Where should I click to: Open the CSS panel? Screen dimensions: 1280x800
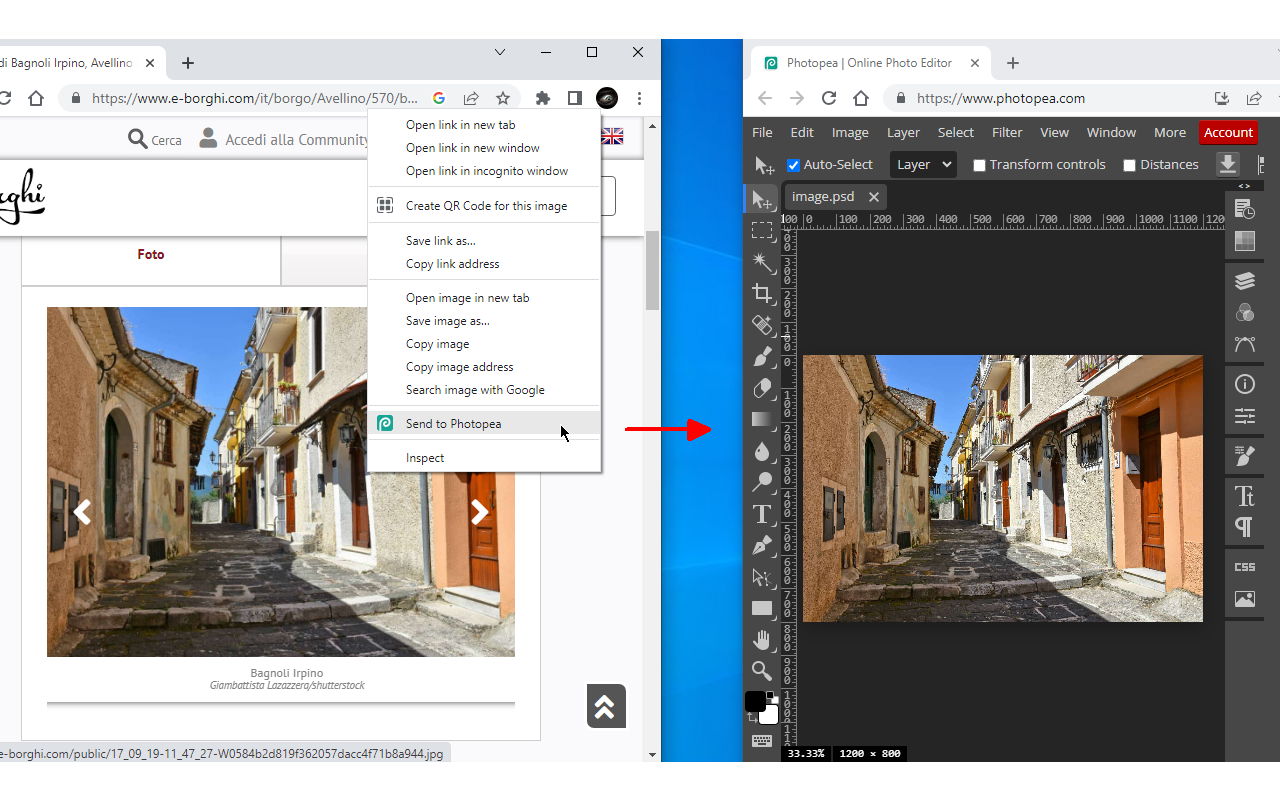click(x=1244, y=566)
